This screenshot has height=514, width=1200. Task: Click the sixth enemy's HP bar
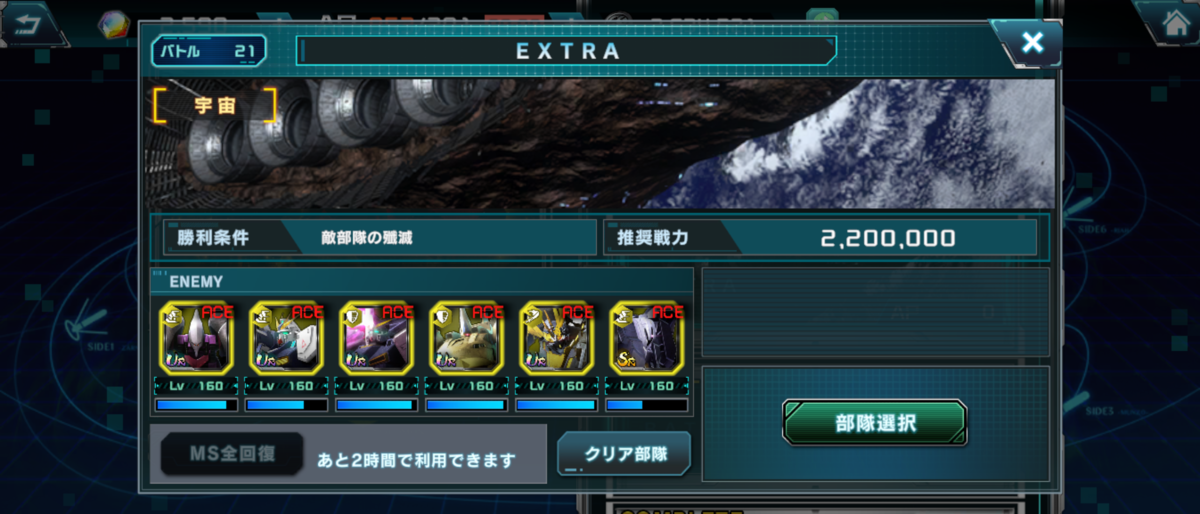point(647,405)
